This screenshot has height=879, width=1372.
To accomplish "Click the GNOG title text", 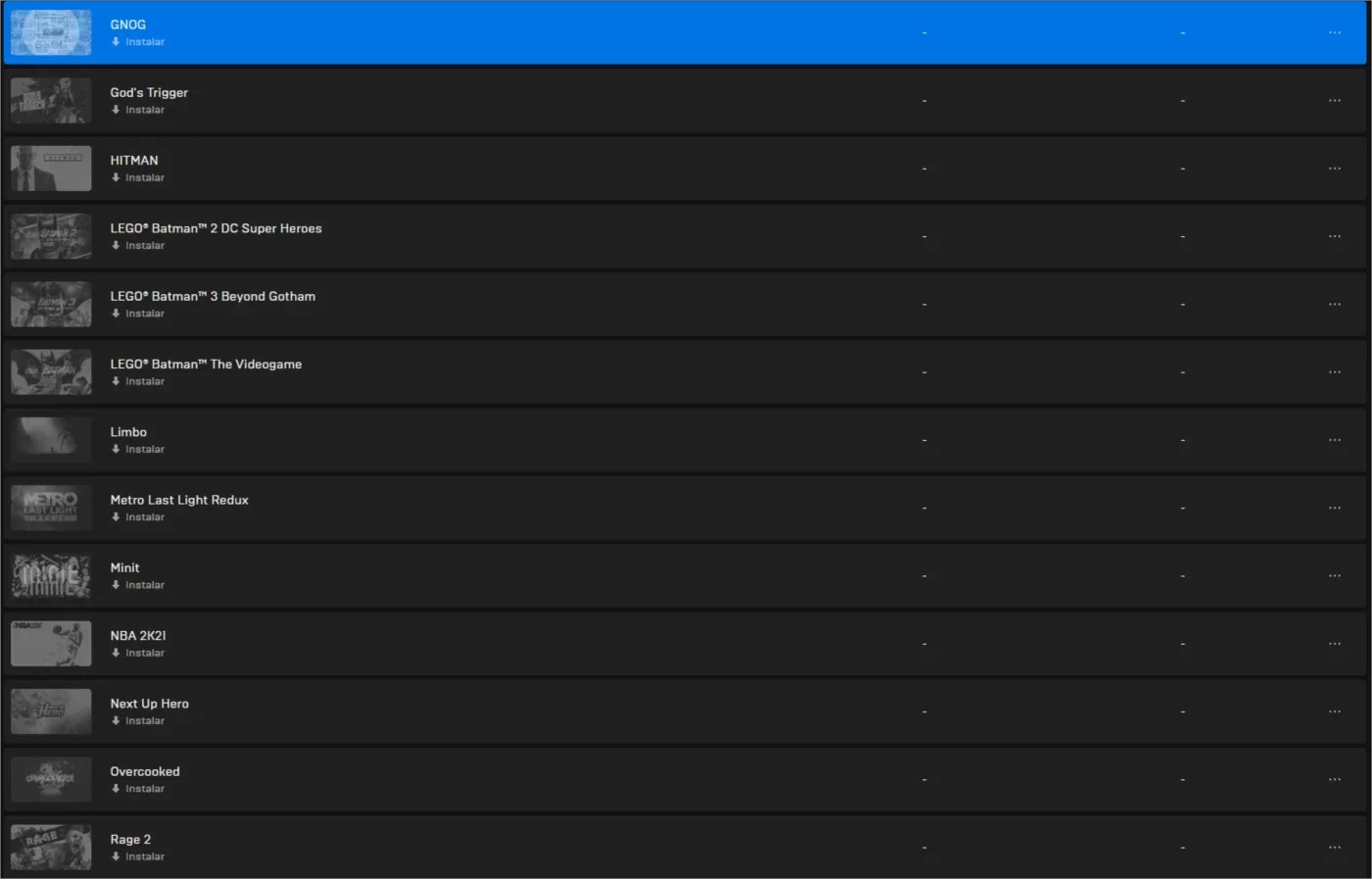I will (x=127, y=24).
